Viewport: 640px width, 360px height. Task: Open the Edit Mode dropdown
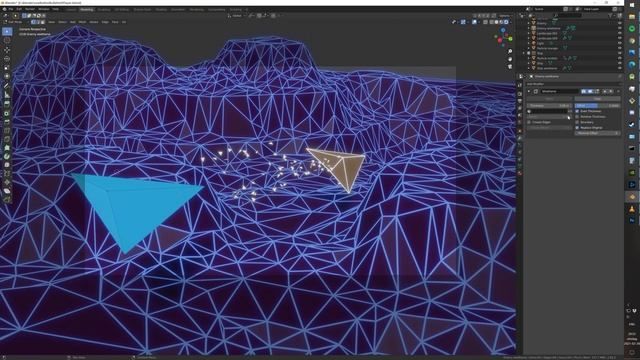16,22
